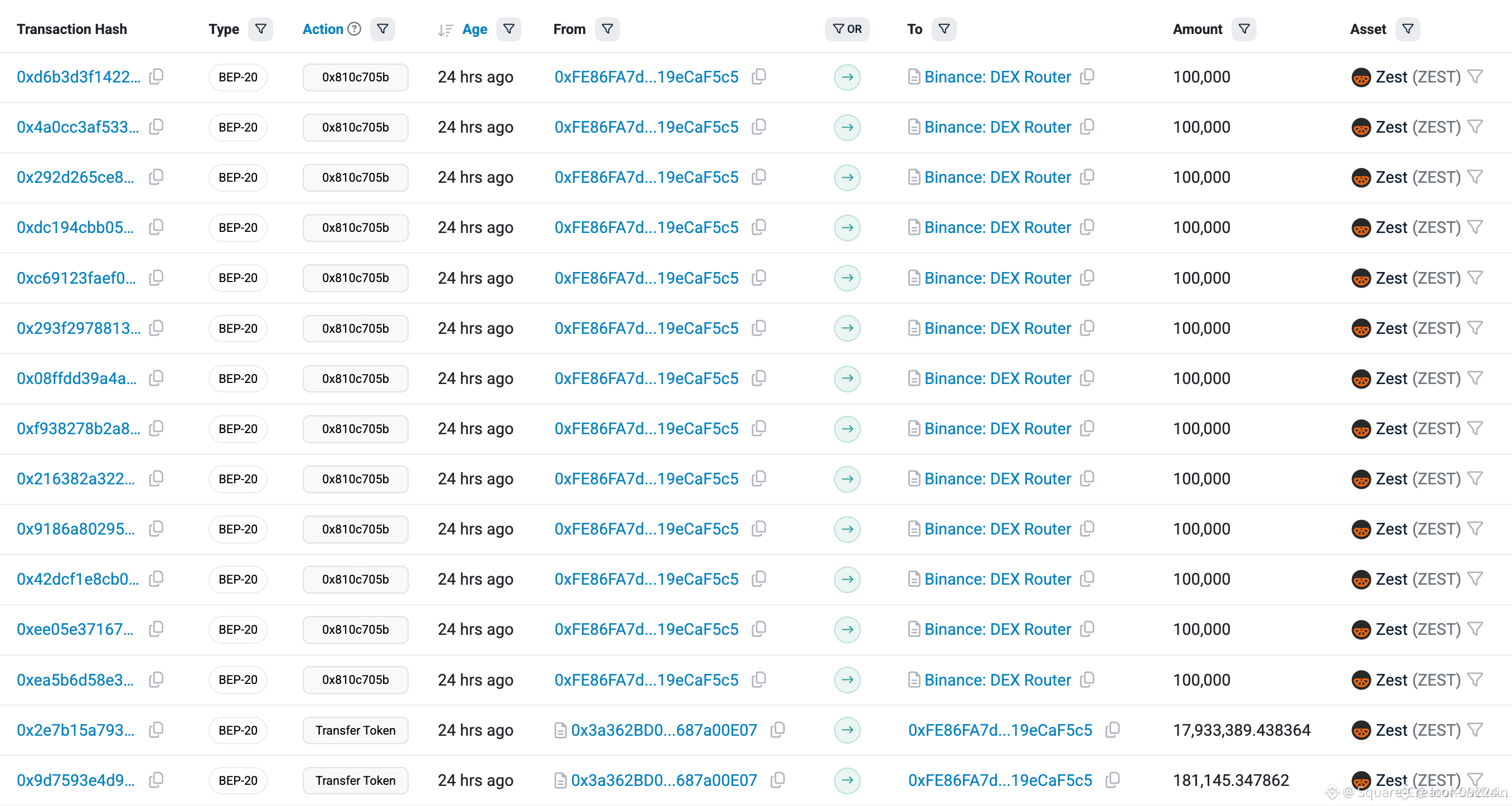The image size is (1512, 806).
Task: Copy transaction hash 0x292d265ce8...
Action: click(156, 177)
